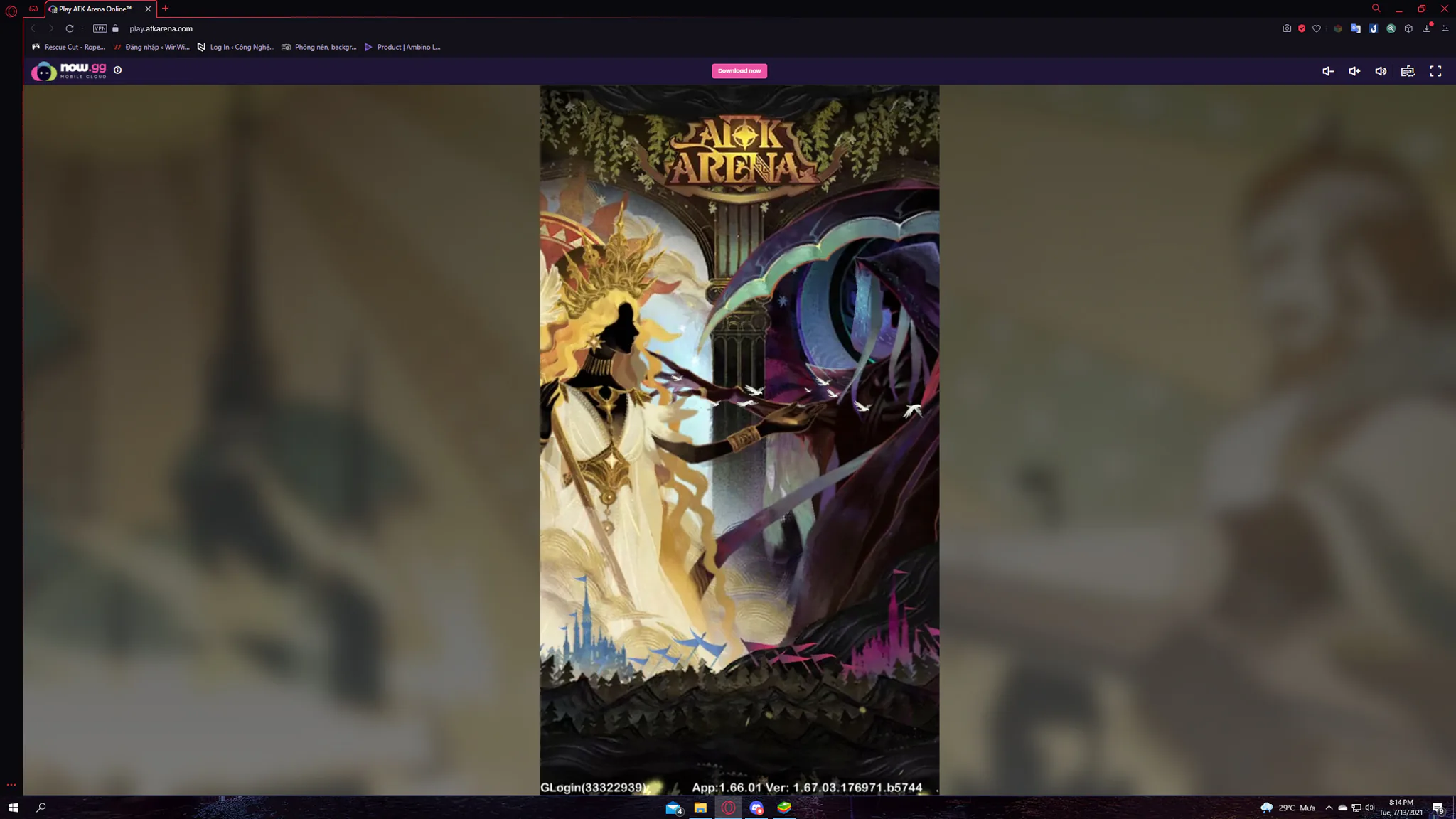Viewport: 1456px width, 819px height.
Task: Click the AFK Arena game screen
Action: pyautogui.click(x=739, y=440)
